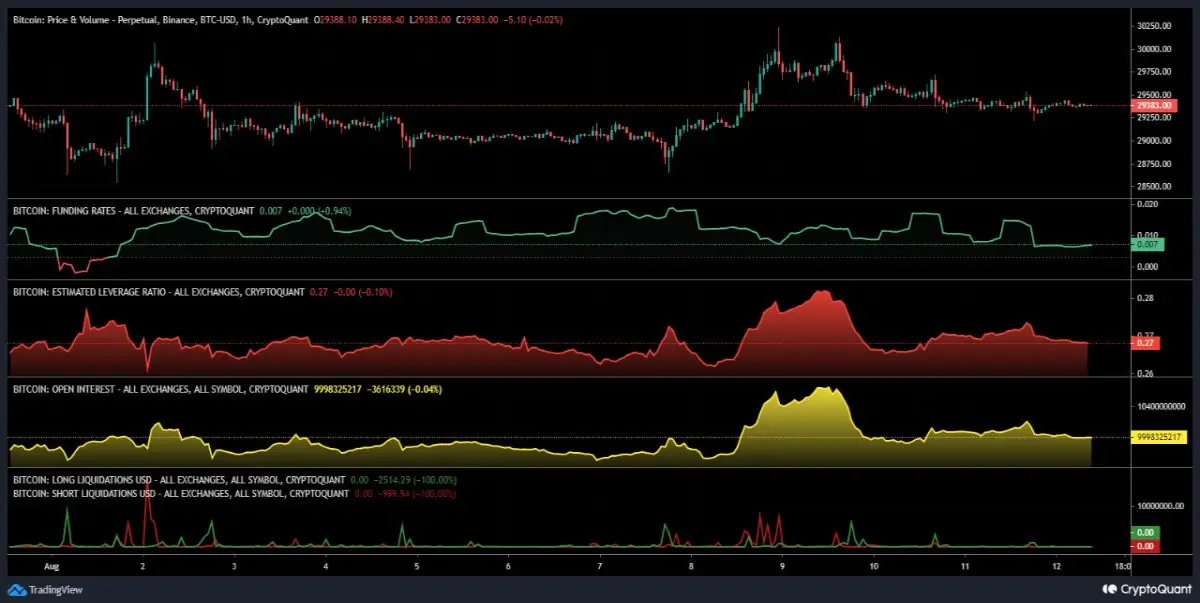Screen dimensions: 1200x603
Task: Click the green funding rate tag 0.007 on axis
Action: click(1146, 244)
